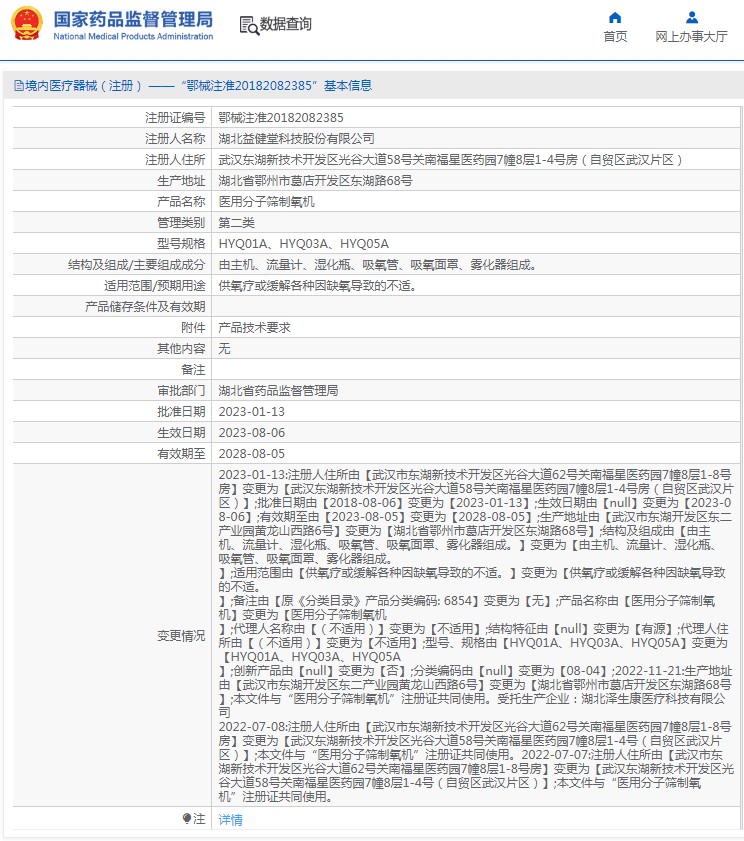Click the 产品技术要求 attachment text
This screenshot has height=841, width=744.
coord(254,328)
